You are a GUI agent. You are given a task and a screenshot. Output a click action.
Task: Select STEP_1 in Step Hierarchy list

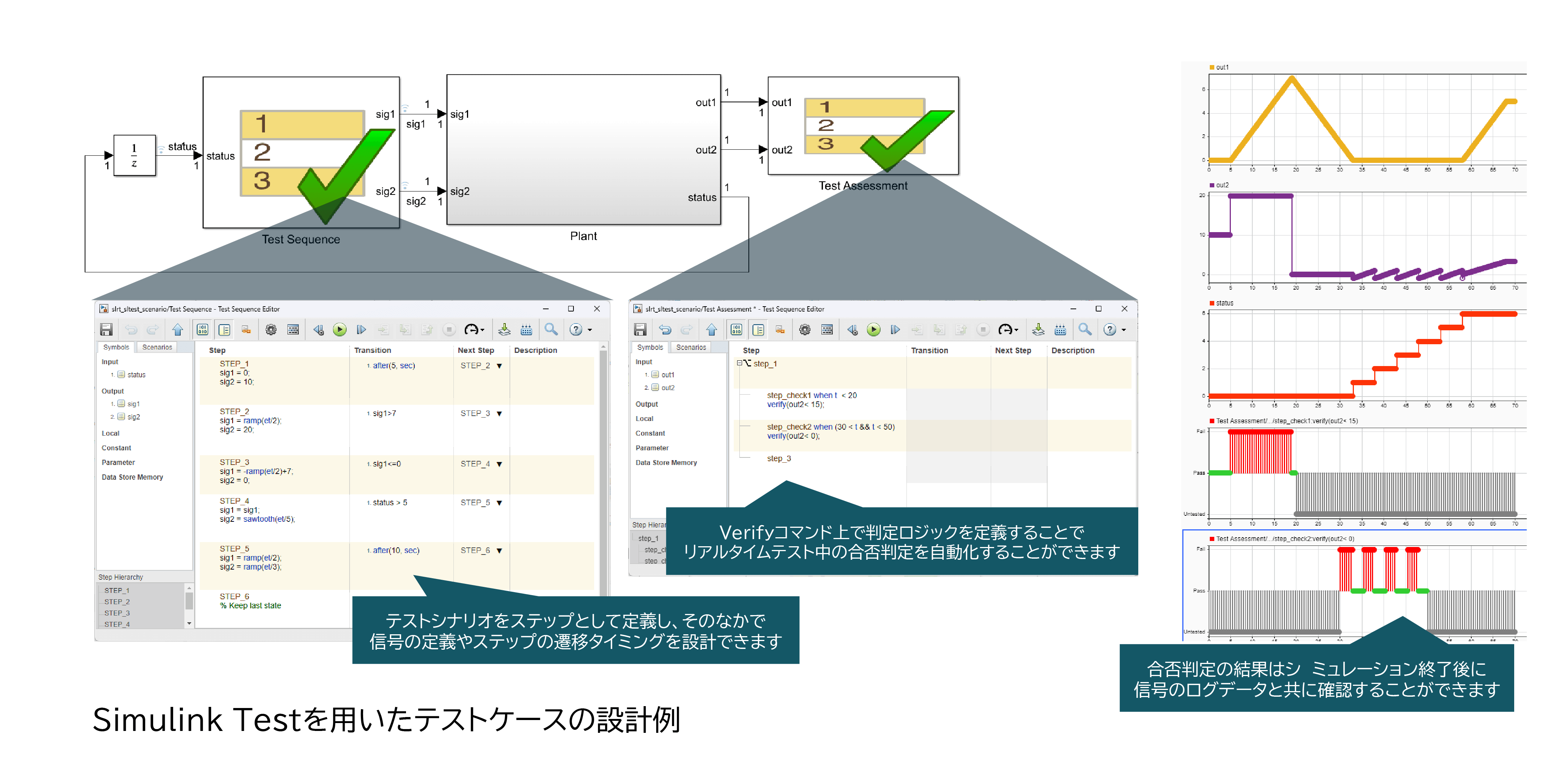[117, 590]
